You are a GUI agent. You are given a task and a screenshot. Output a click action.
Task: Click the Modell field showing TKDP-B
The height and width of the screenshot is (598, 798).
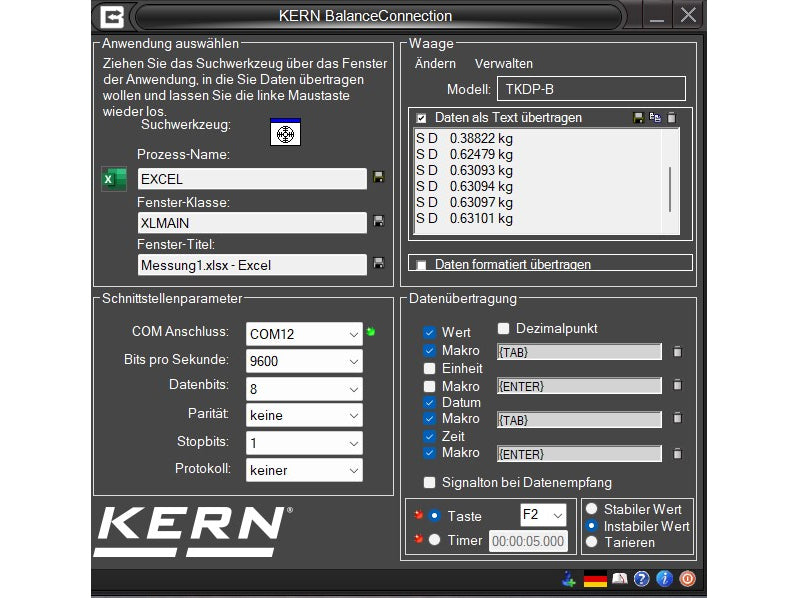(591, 89)
